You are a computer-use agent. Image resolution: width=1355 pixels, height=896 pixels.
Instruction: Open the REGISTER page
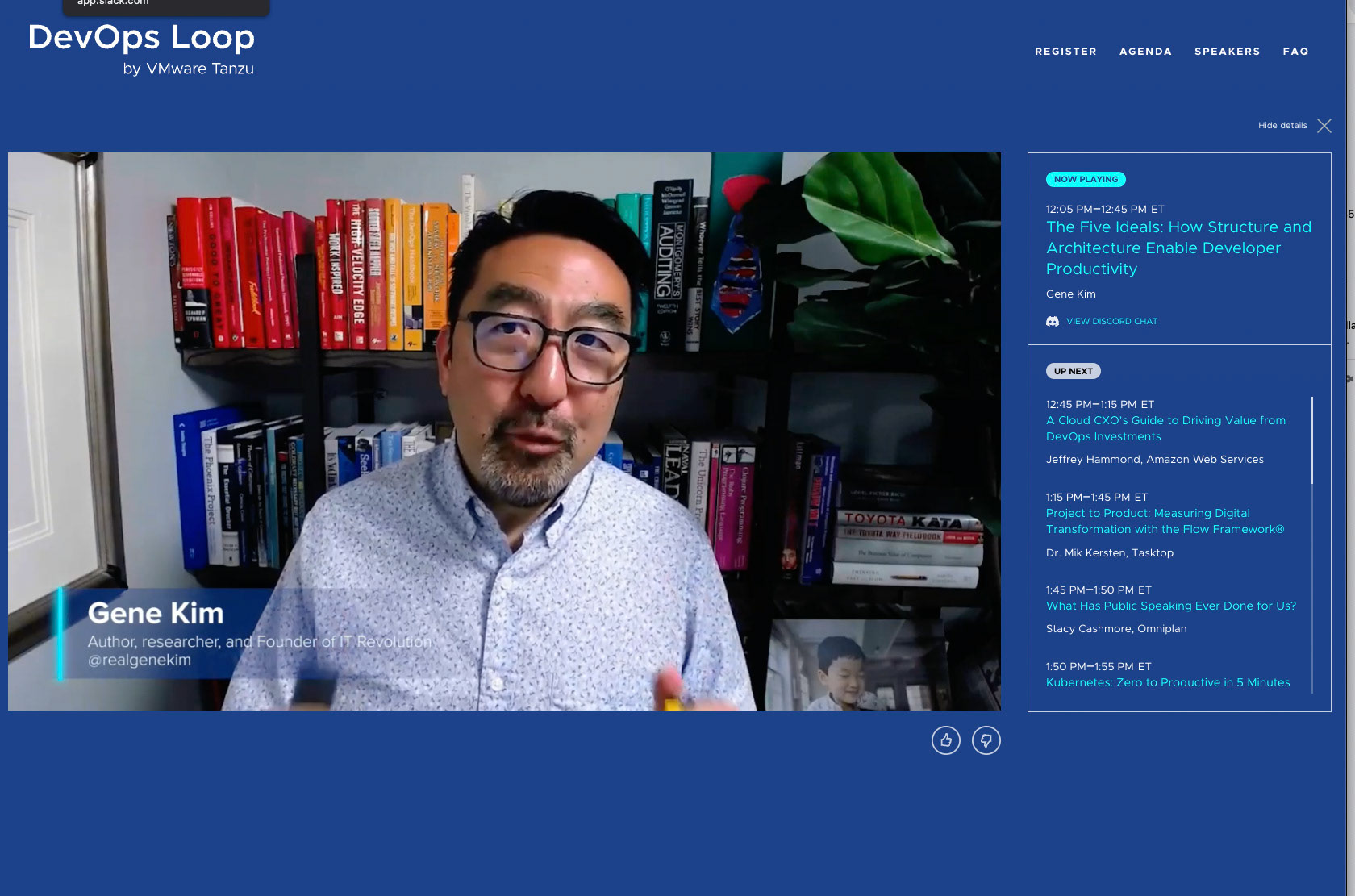point(1065,52)
